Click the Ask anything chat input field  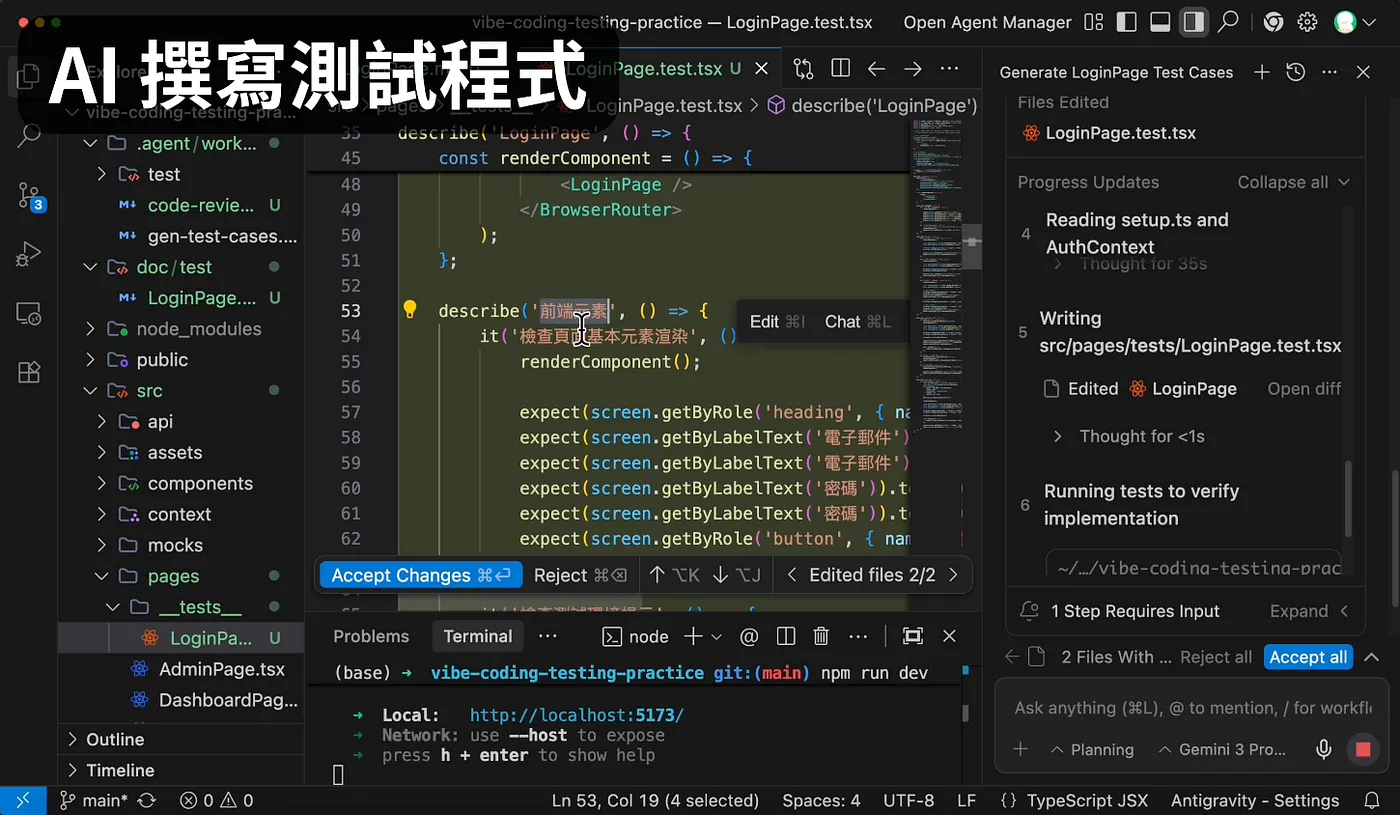click(1192, 708)
